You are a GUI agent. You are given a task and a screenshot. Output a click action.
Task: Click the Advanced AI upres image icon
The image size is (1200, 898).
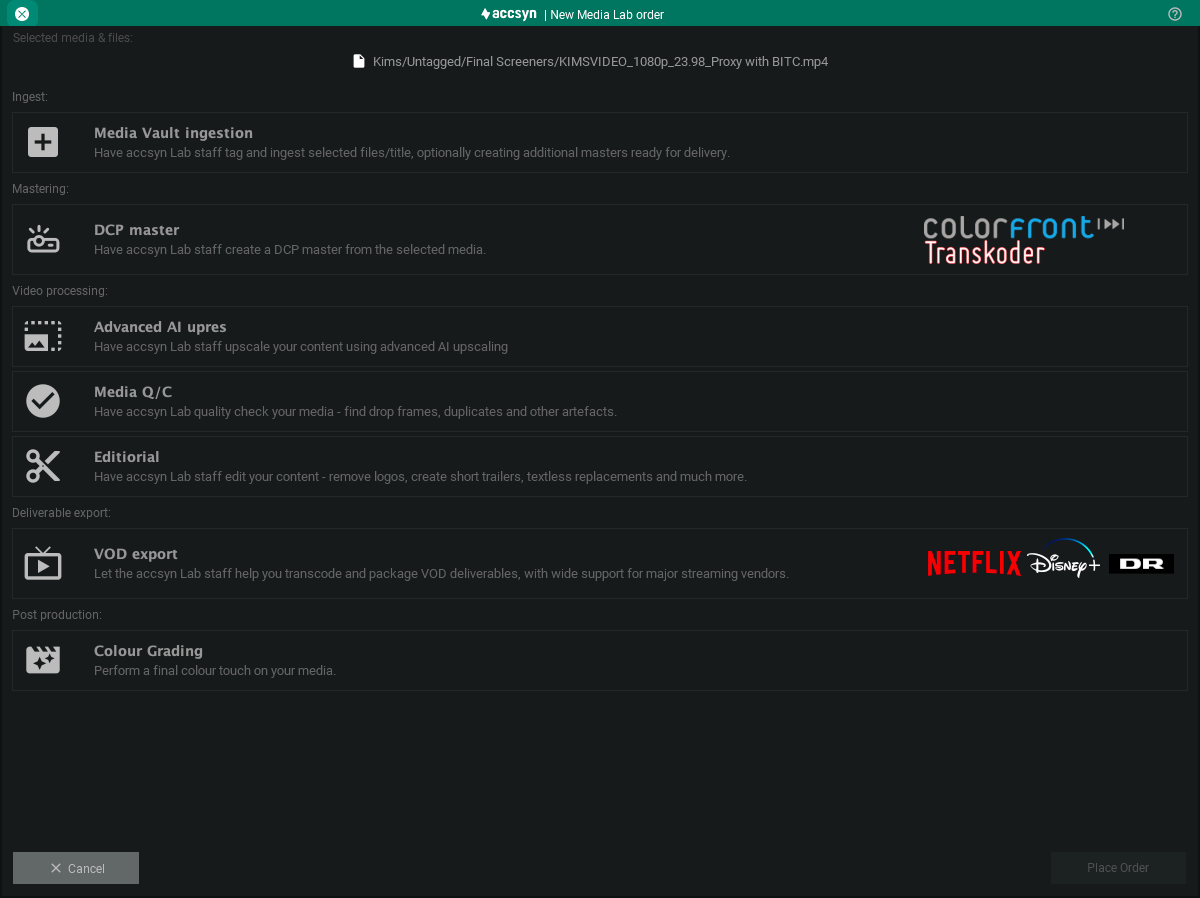coord(43,336)
